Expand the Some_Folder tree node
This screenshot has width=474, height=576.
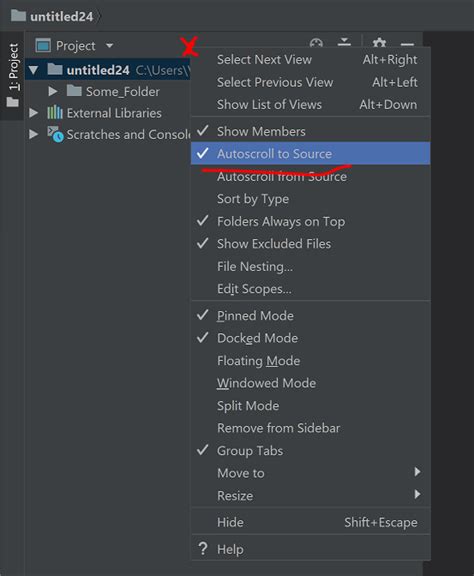[53, 91]
